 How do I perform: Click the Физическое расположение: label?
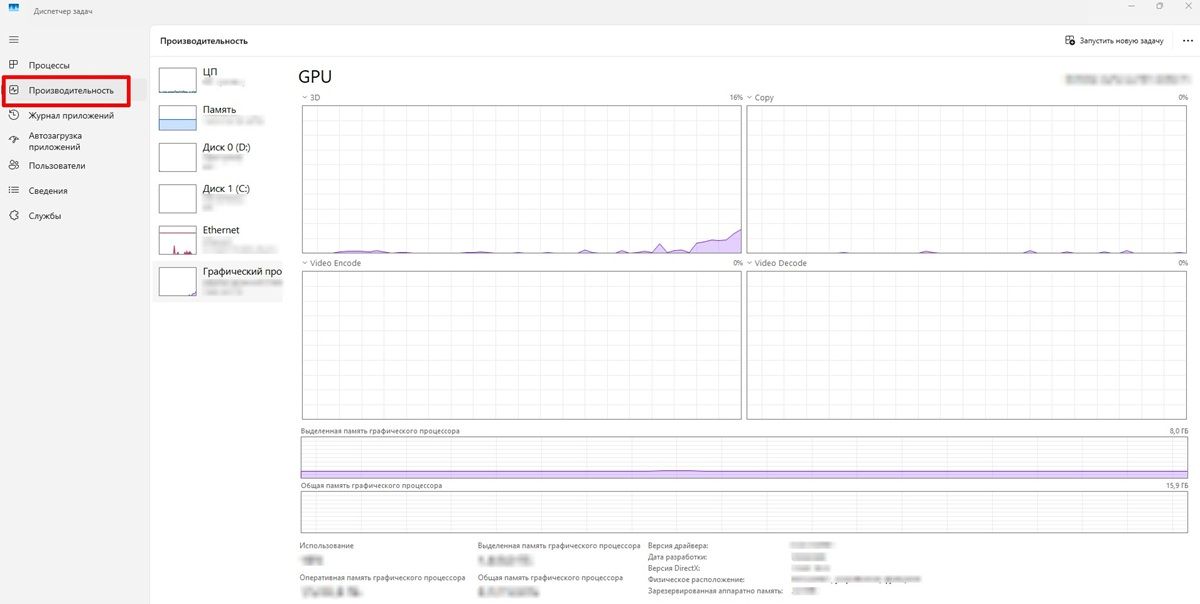(696, 579)
